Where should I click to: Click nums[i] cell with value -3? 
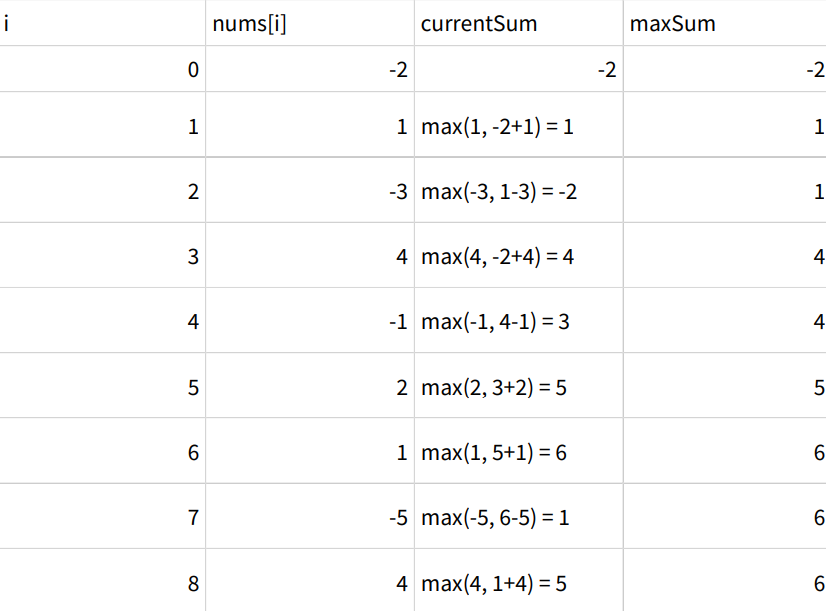click(x=310, y=191)
